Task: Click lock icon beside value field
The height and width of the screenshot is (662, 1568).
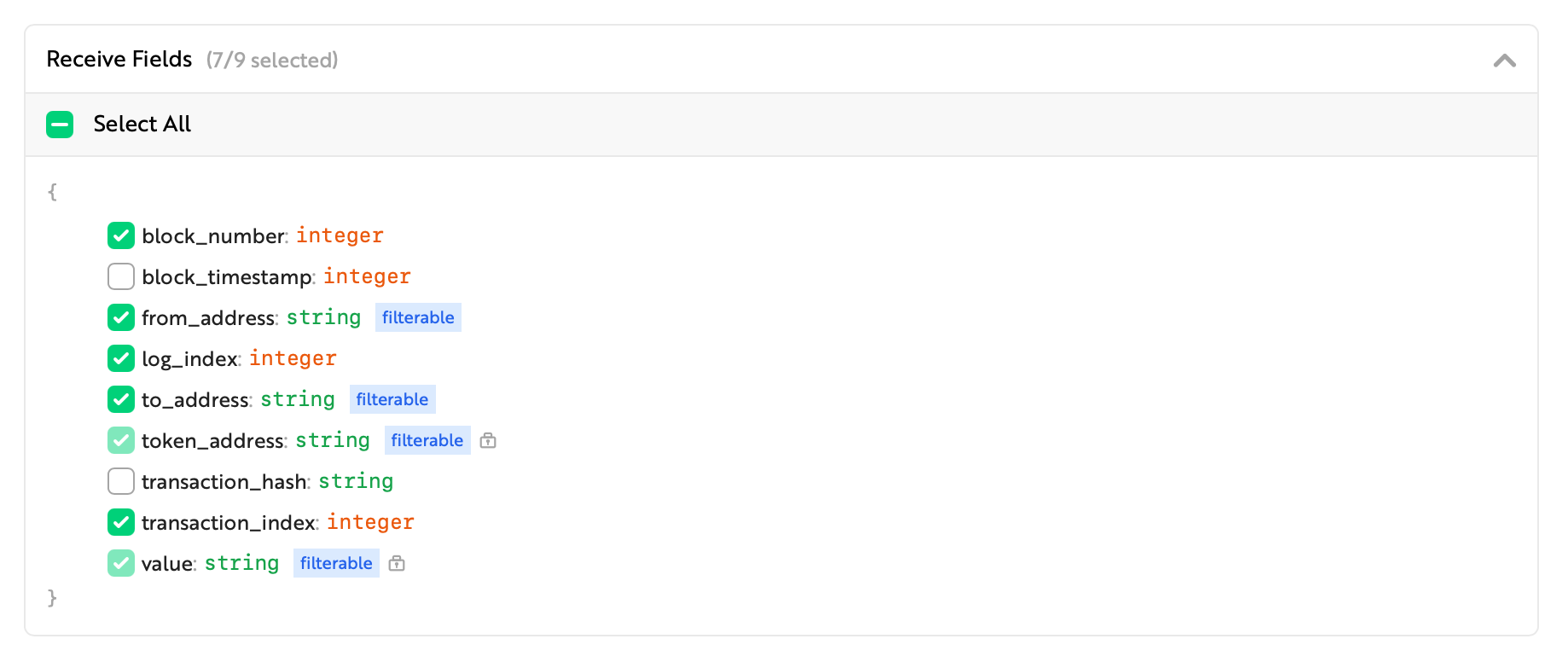Action: [397, 563]
